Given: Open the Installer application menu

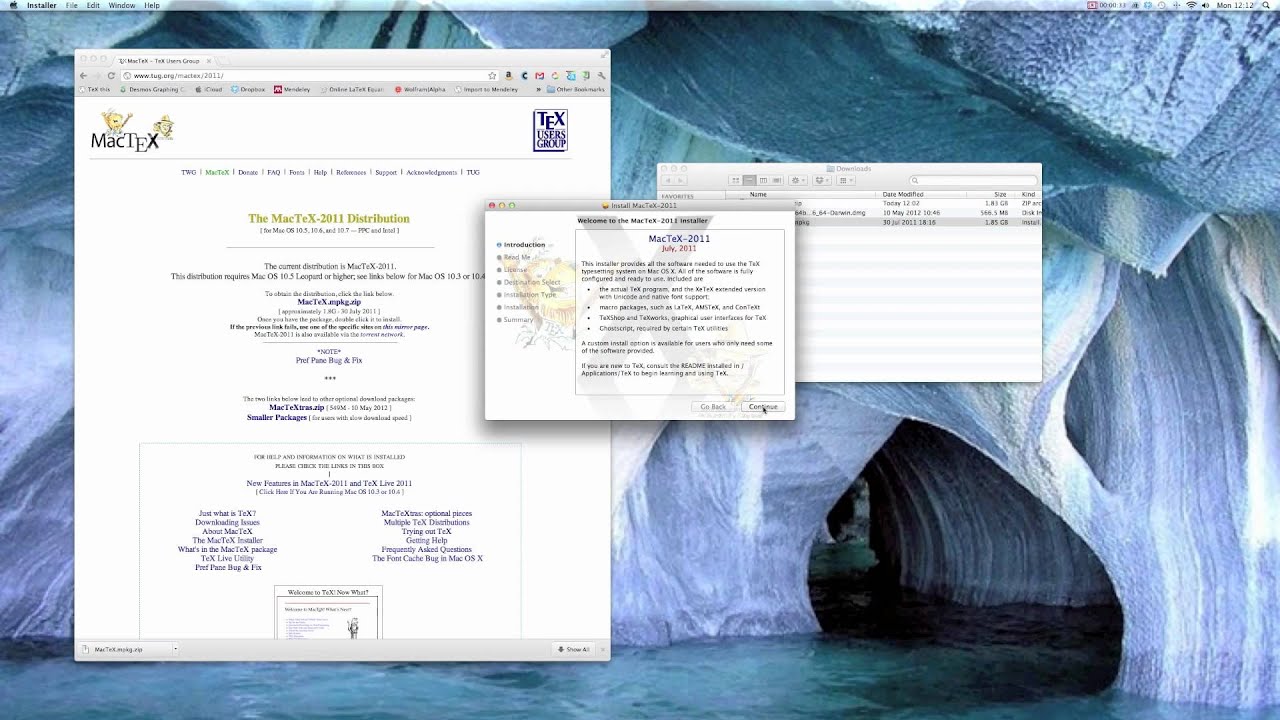Looking at the screenshot, I should click(42, 6).
